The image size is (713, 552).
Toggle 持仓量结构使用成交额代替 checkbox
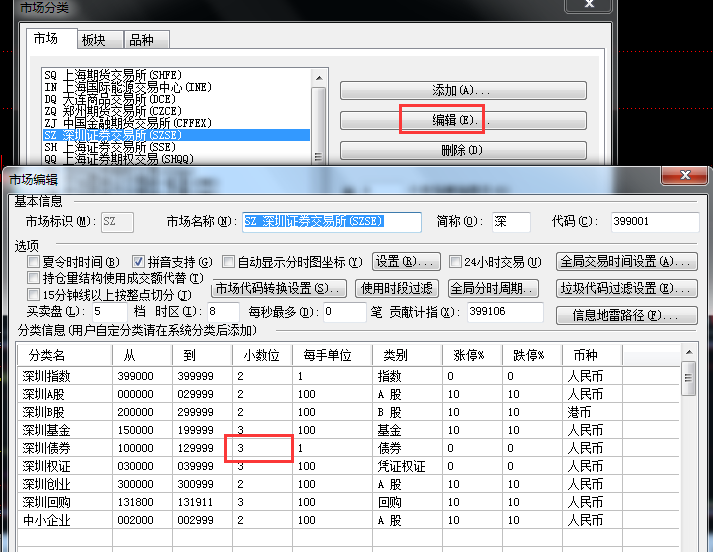coord(33,278)
